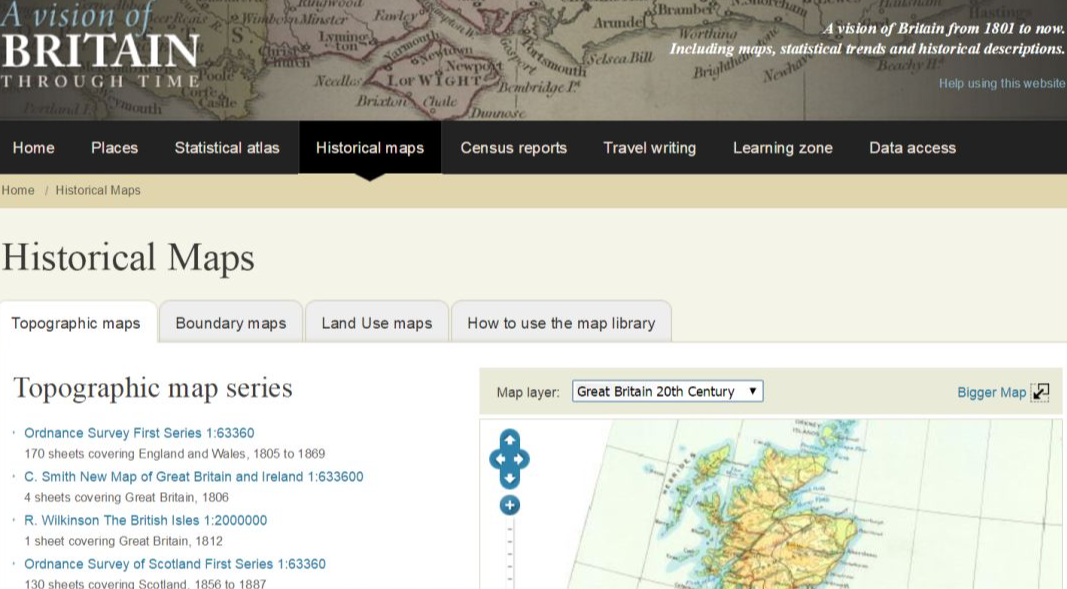Open R. Wilkinson The British Isles link
Image resolution: width=1067 pixels, height=589 pixels.
pos(146,520)
